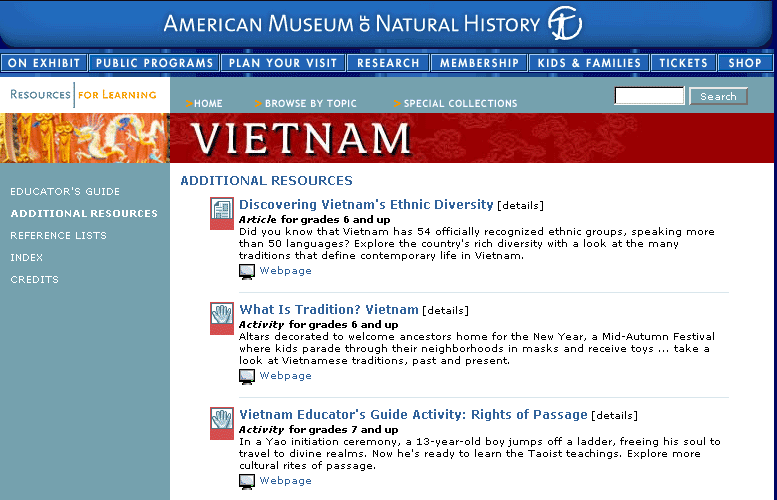The height and width of the screenshot is (500, 777).
Task: Click the Resources for Learning logo
Action: [83, 95]
